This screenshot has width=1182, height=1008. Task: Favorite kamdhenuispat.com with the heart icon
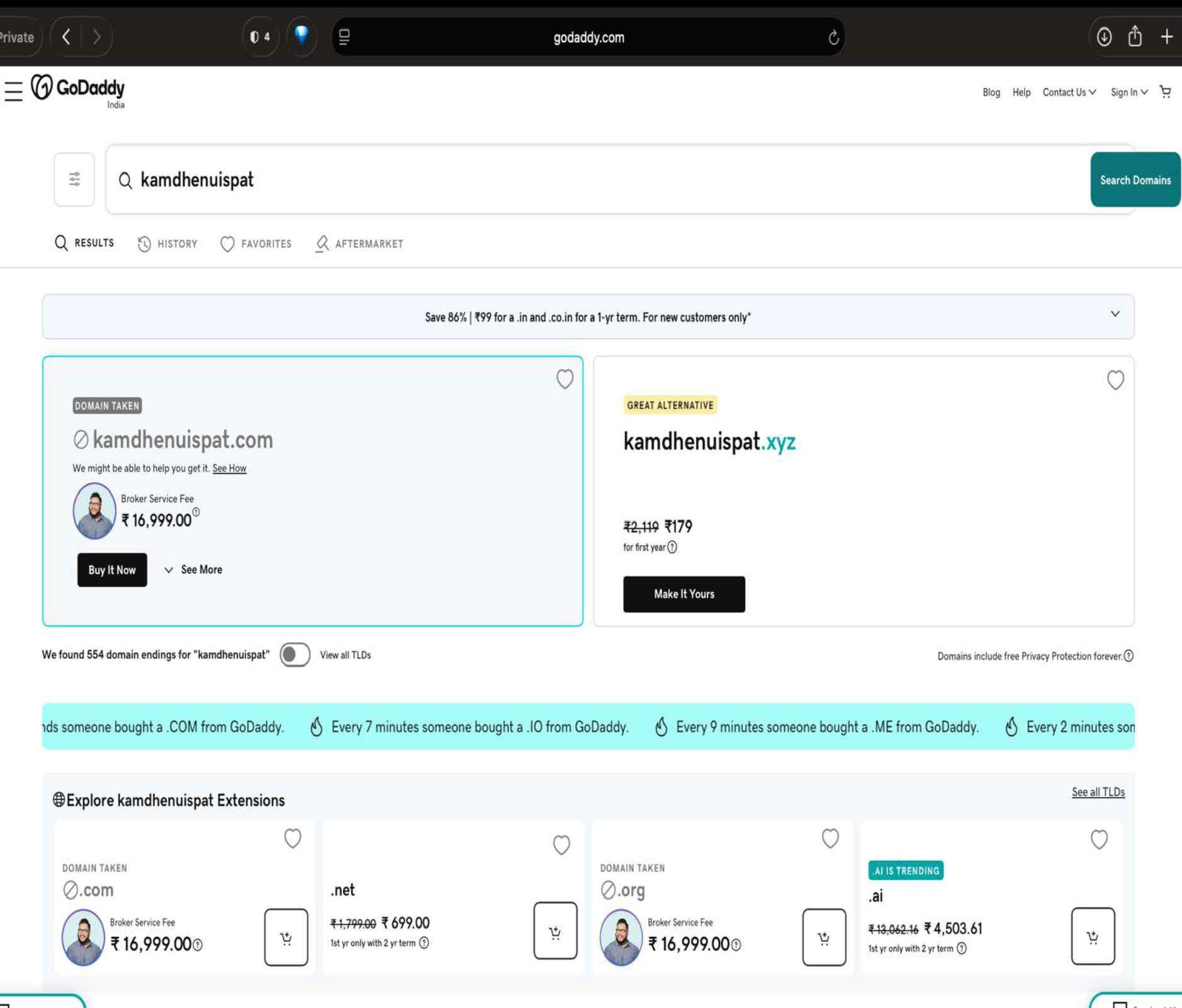(x=565, y=379)
